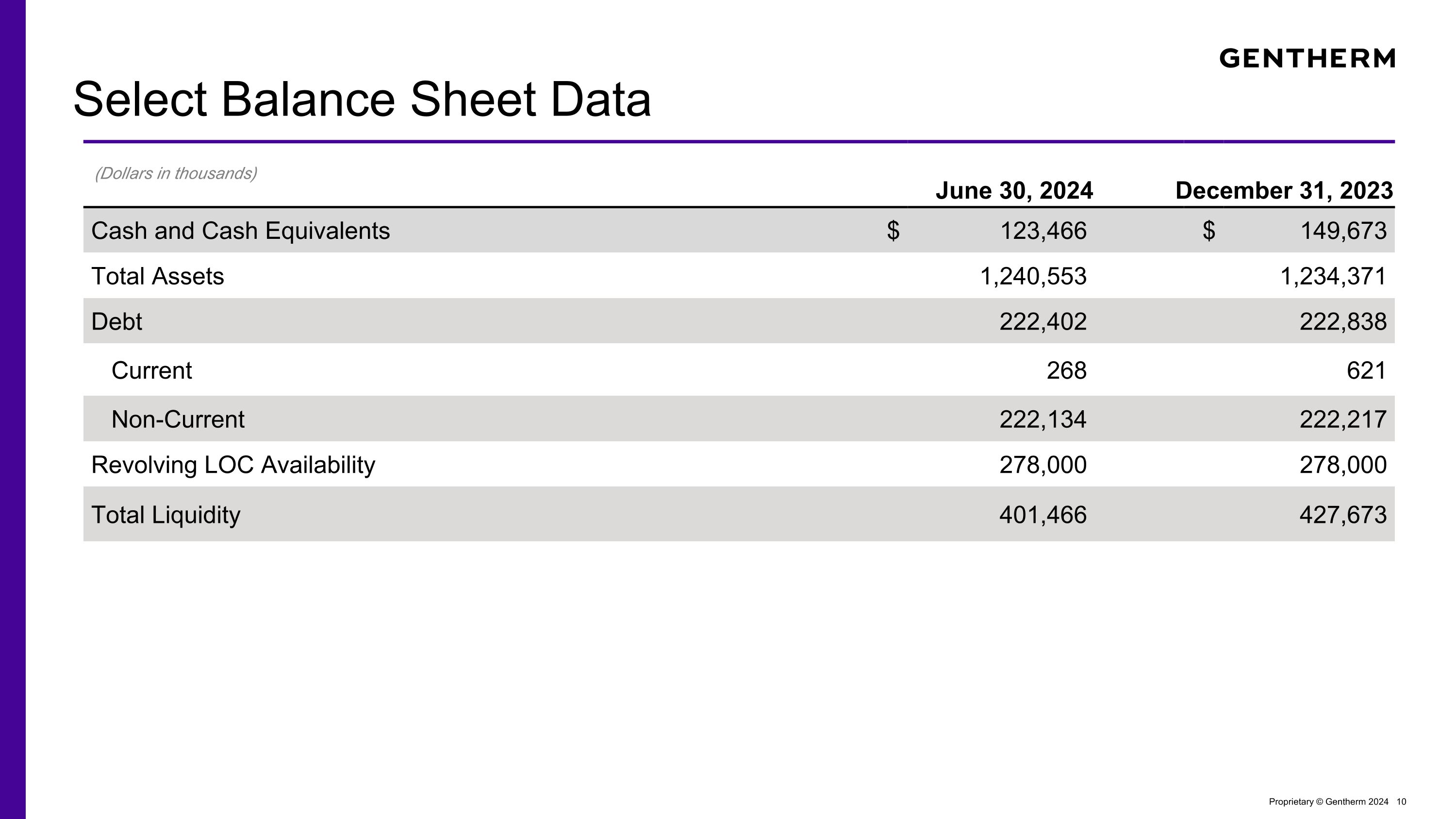Viewport: 1456px width, 819px height.
Task: Click the 123,466 cash value
Action: click(1043, 231)
